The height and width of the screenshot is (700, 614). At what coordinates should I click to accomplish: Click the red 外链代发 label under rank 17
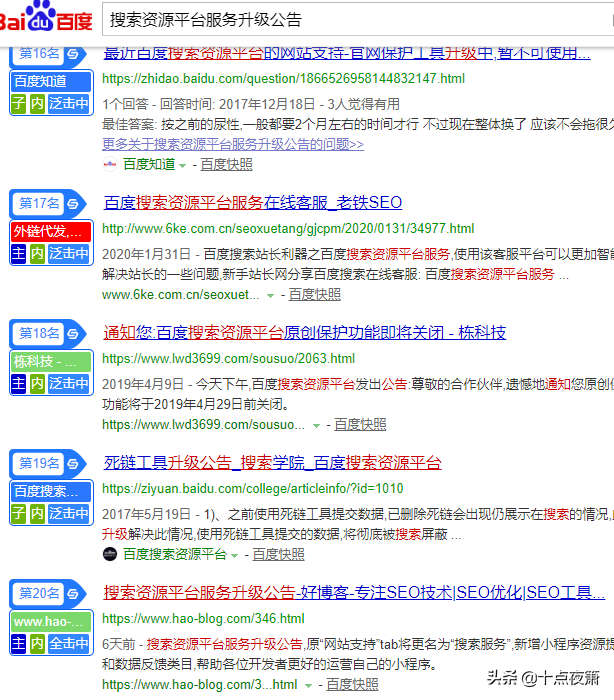[51, 231]
